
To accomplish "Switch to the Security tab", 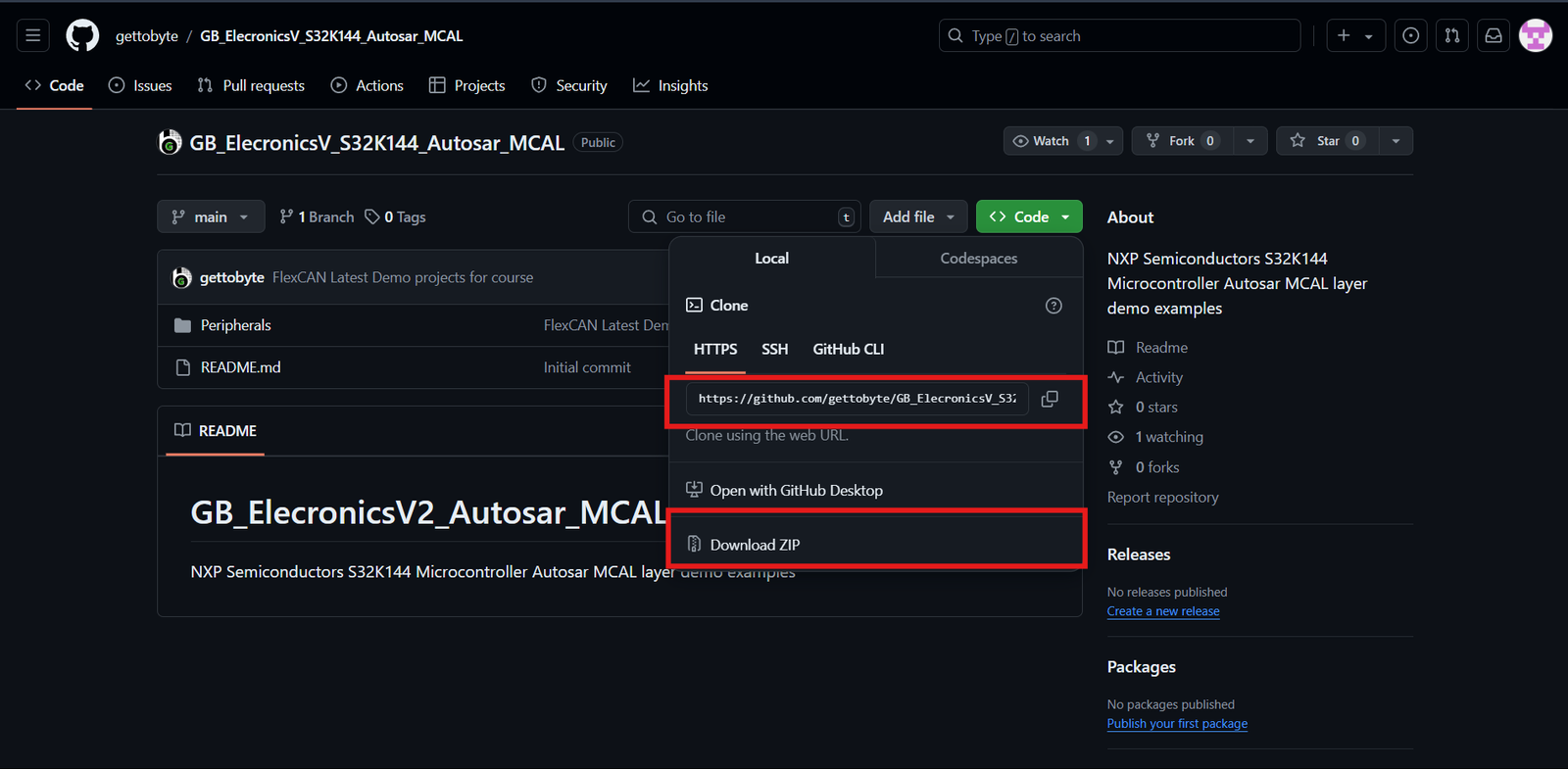I will tap(569, 85).
